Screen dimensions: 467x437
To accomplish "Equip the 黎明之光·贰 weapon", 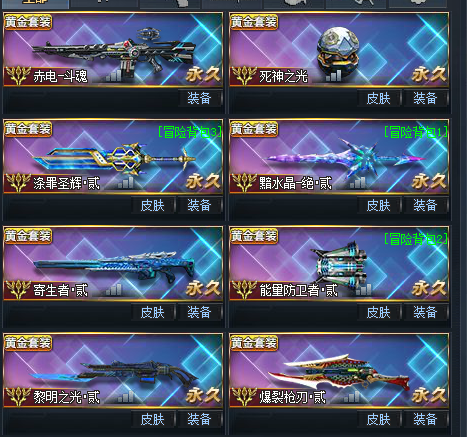I will click(x=199, y=419).
